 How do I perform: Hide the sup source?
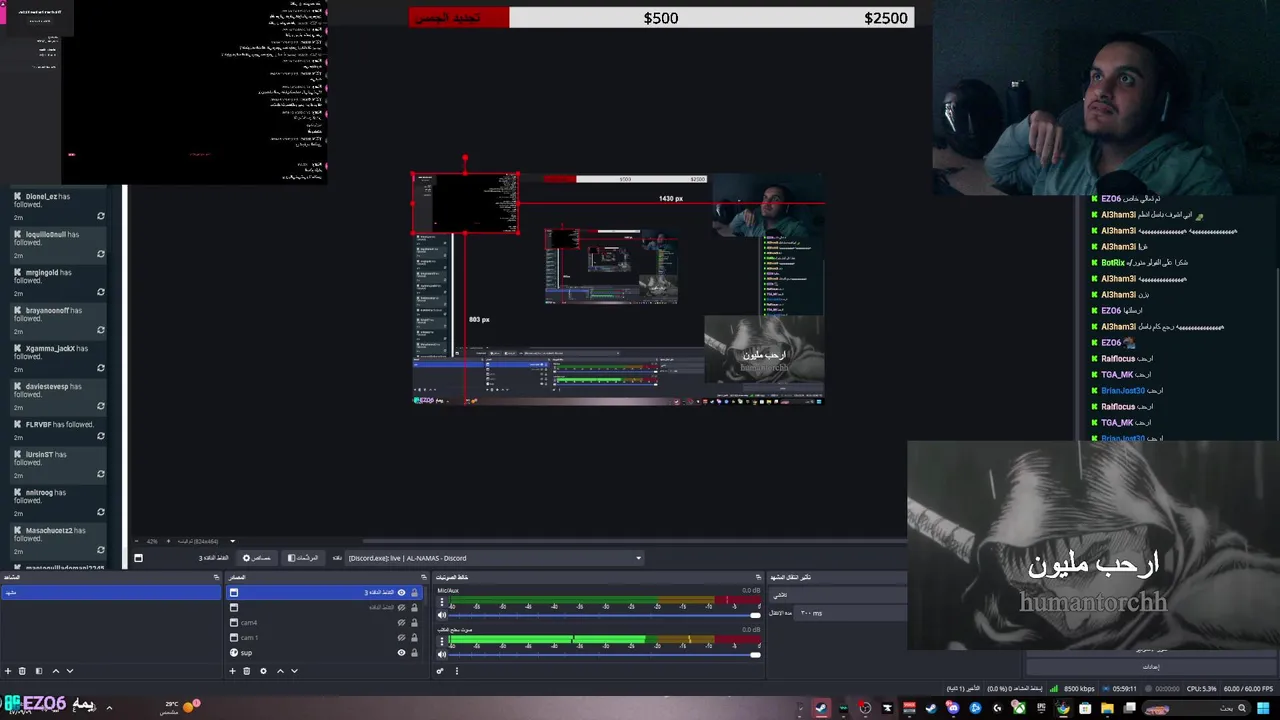[401, 653]
